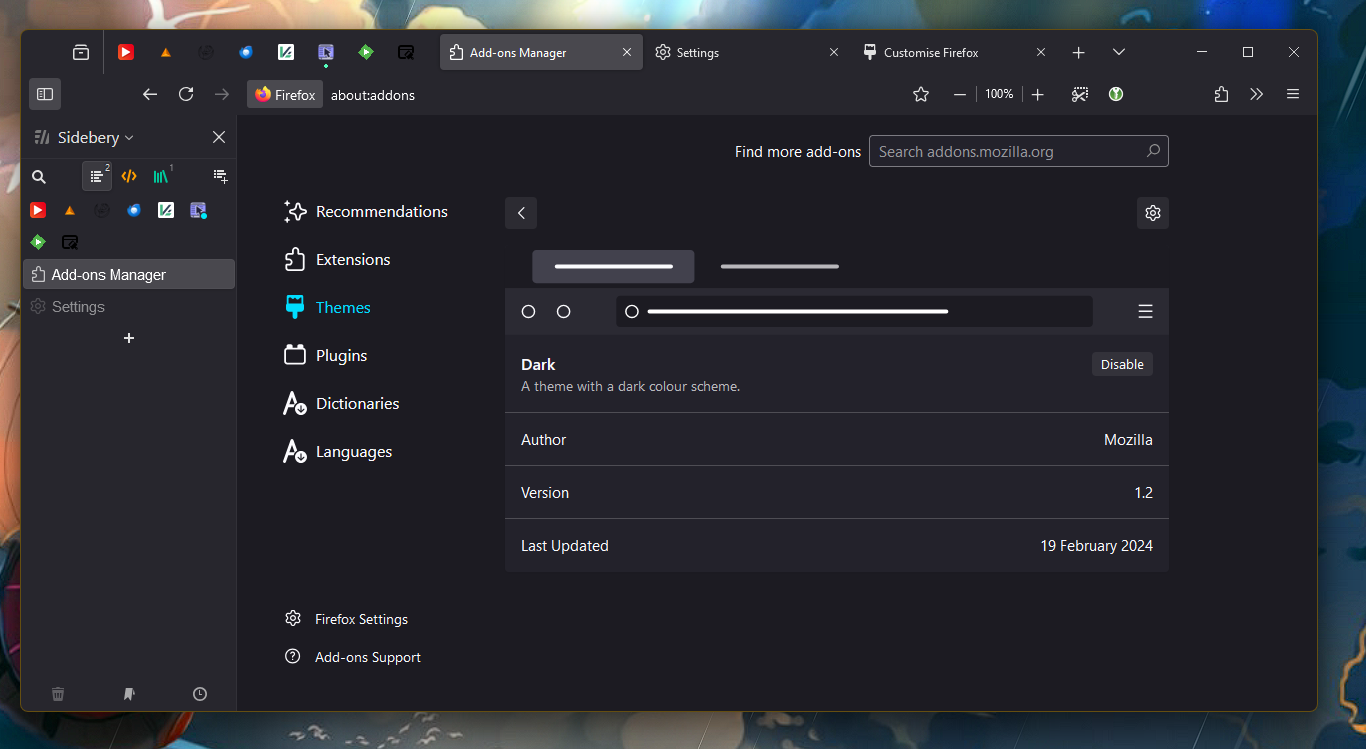
Task: Open Firefox View from the tab bar
Action: (x=81, y=52)
